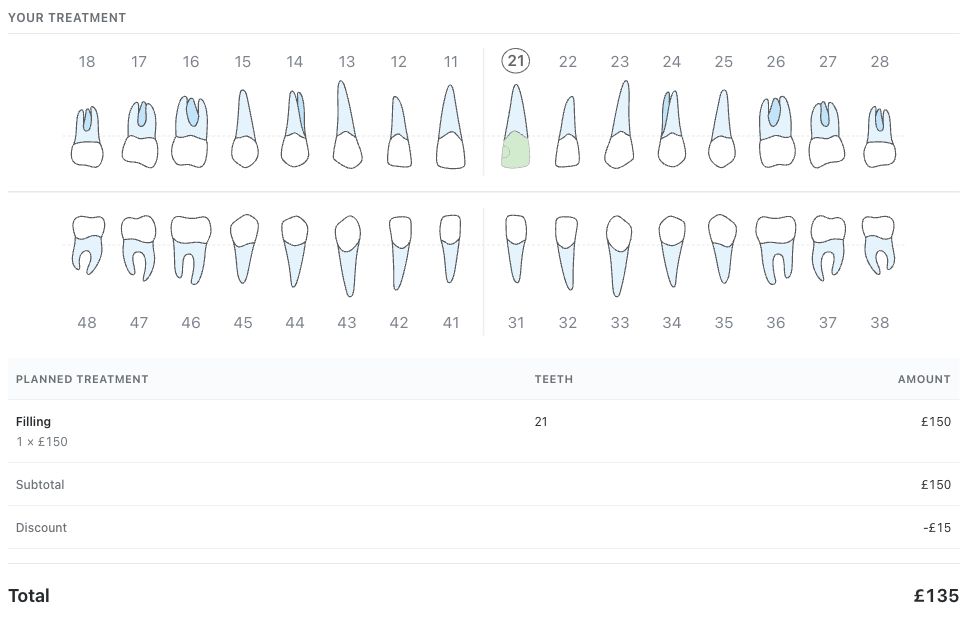Select lower wisdom tooth 38
Image resolution: width=980 pixels, height=635 pixels.
click(879, 245)
